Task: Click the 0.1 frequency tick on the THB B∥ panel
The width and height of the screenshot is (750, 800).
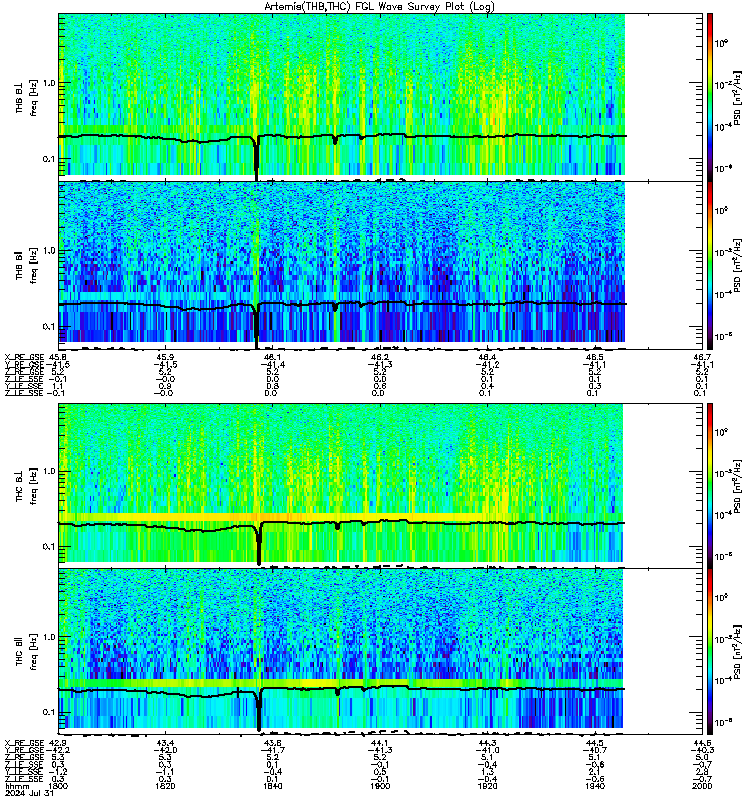Action: (48, 327)
